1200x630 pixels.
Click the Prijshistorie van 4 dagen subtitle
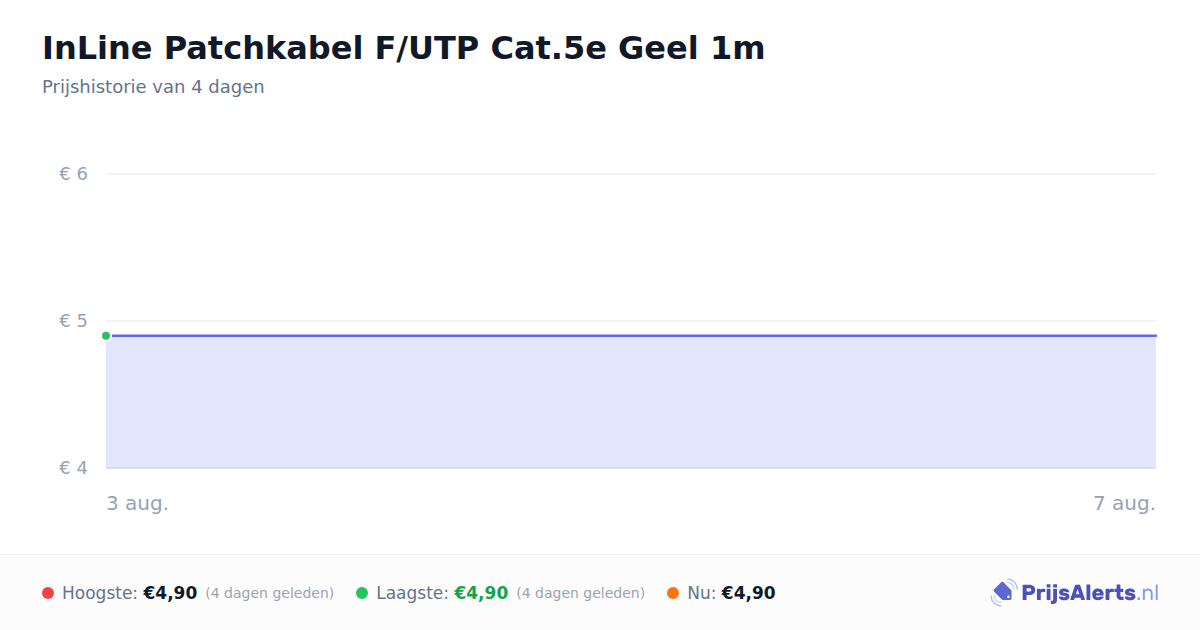(153, 87)
